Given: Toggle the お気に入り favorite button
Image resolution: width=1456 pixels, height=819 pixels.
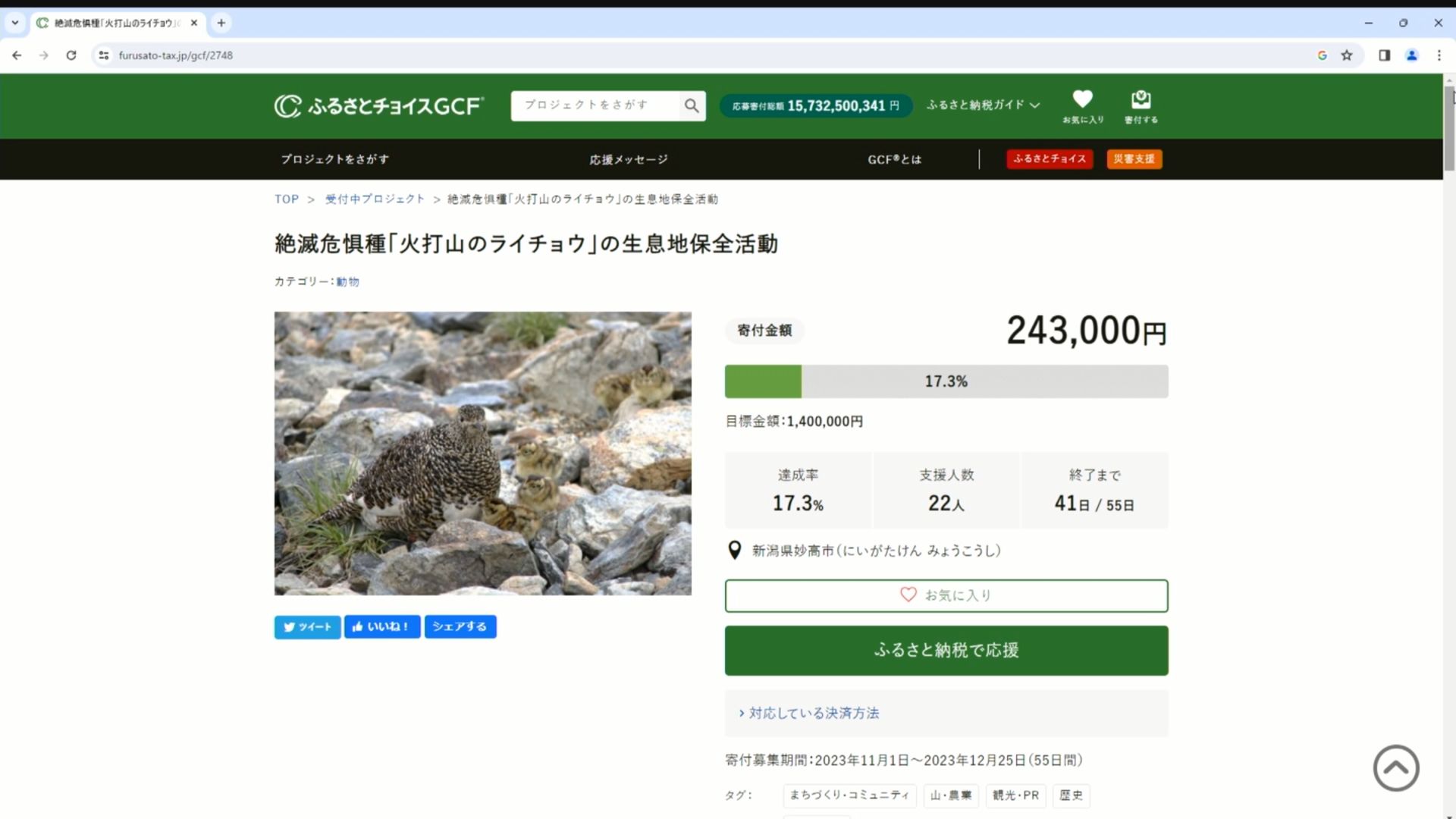Looking at the screenshot, I should pos(946,595).
